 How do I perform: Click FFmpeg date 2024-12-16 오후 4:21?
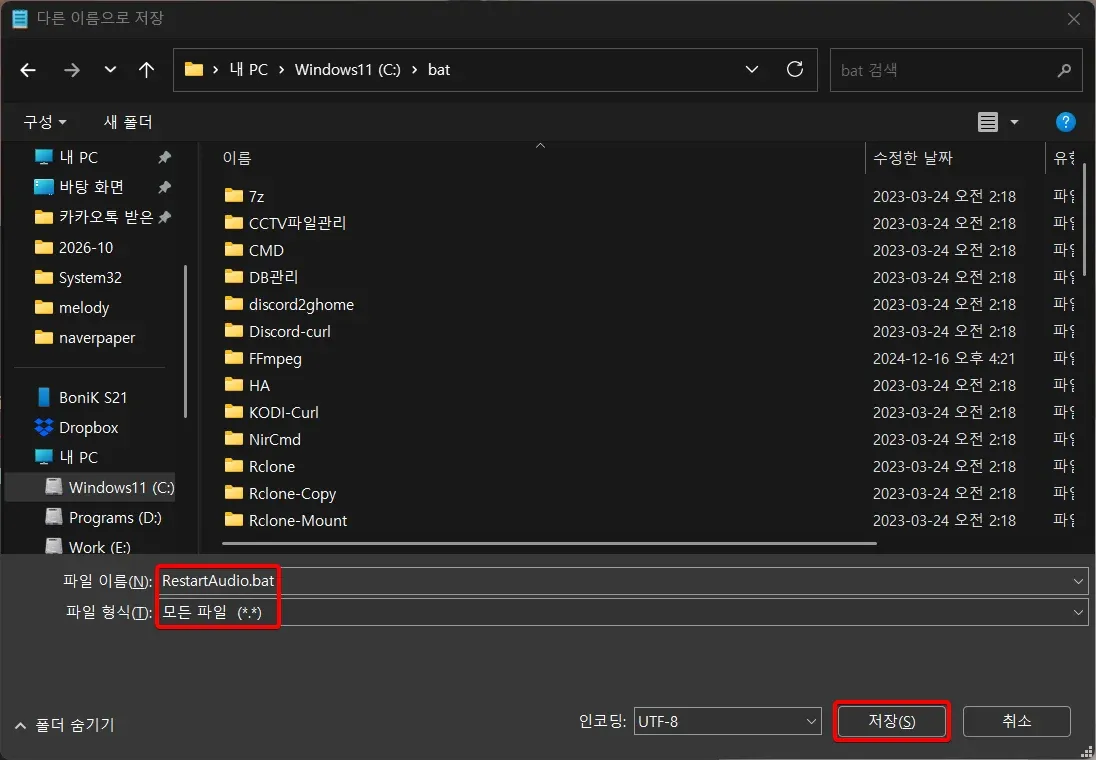point(944,359)
